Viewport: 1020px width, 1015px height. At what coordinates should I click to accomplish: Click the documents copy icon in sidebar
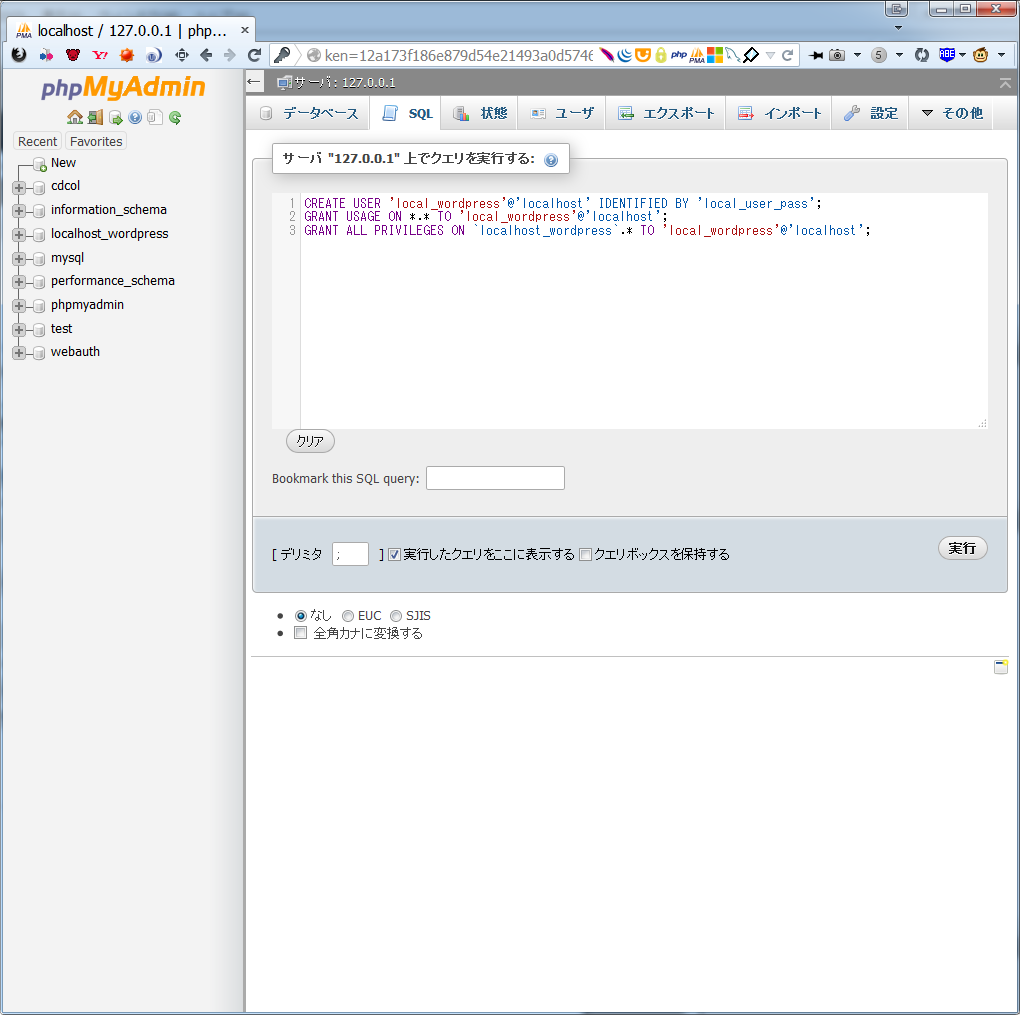(155, 117)
